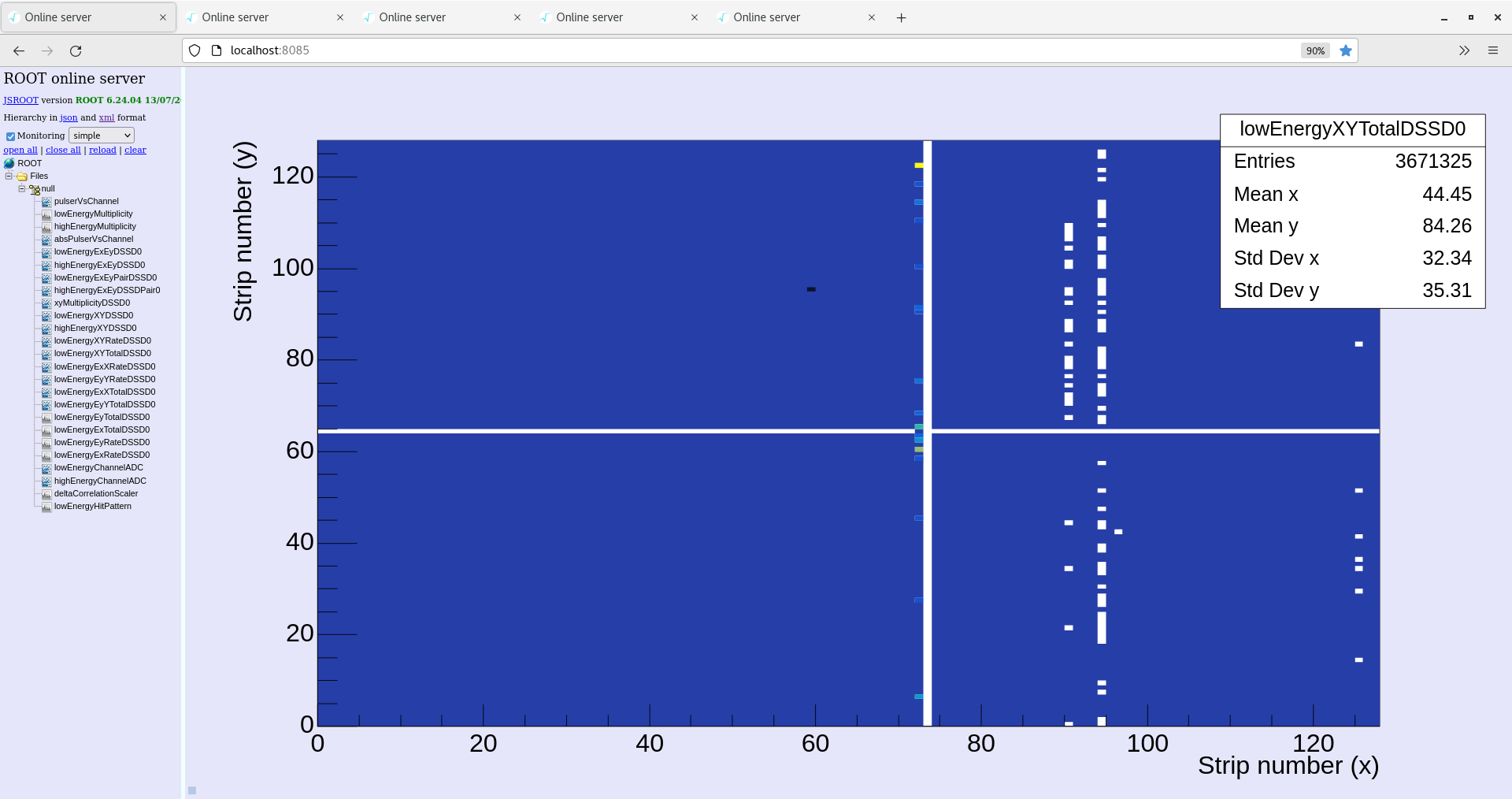Click the icon beside xyMultiplicityDSSD0
This screenshot has height=799, width=1512.
46,303
